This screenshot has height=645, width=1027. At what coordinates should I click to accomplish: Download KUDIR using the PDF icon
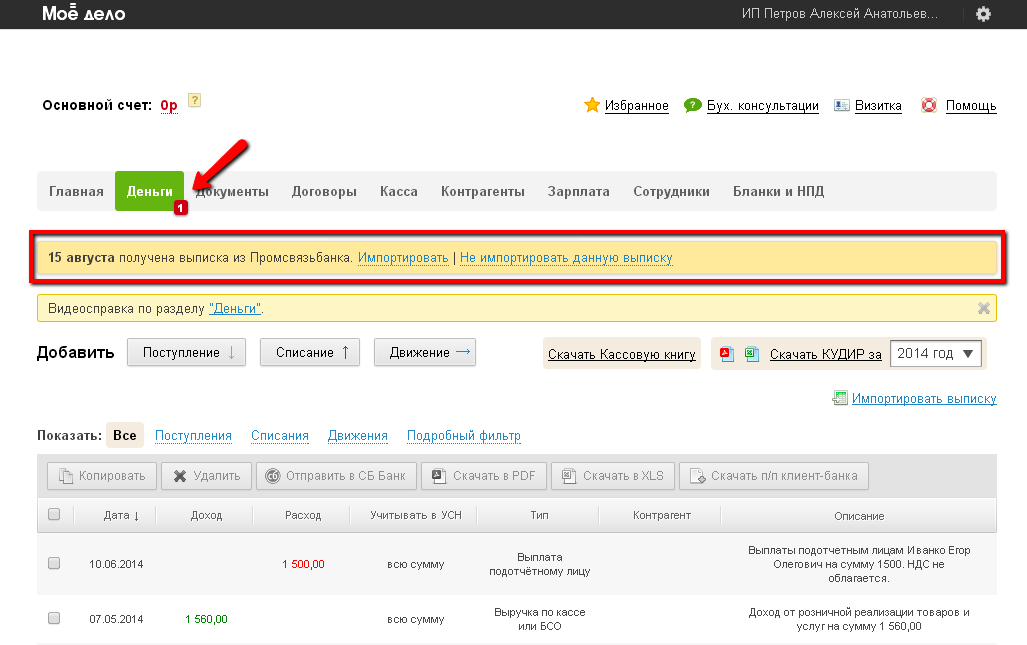[x=727, y=354]
